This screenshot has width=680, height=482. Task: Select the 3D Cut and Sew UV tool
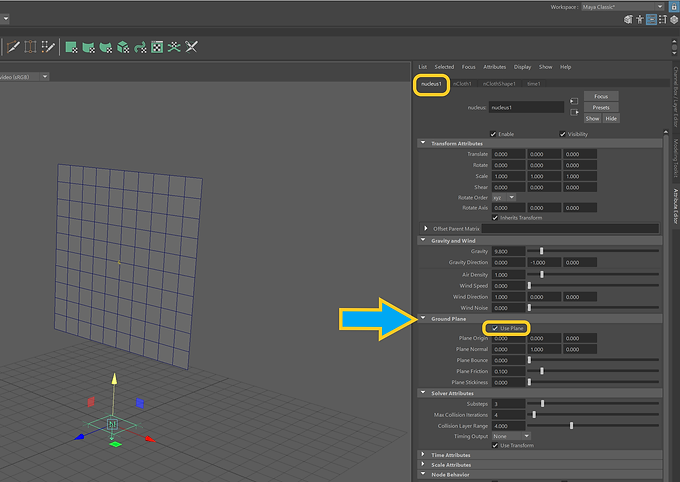pos(191,47)
